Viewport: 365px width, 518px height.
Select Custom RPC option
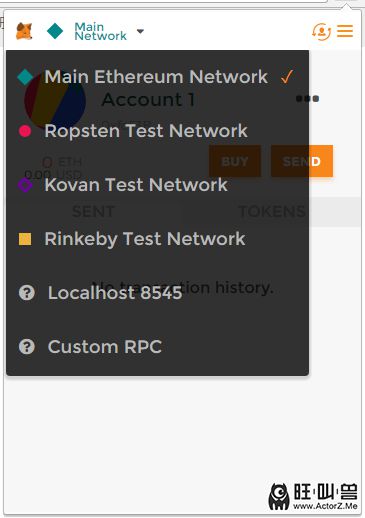[x=105, y=347]
